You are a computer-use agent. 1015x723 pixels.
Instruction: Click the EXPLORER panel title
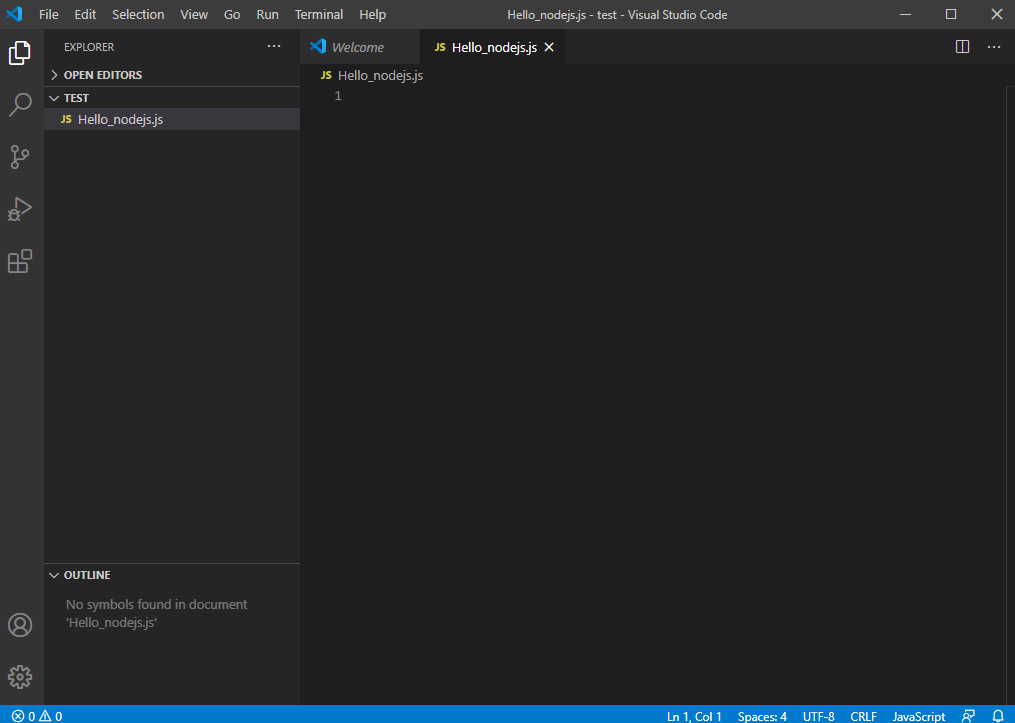[x=89, y=47]
